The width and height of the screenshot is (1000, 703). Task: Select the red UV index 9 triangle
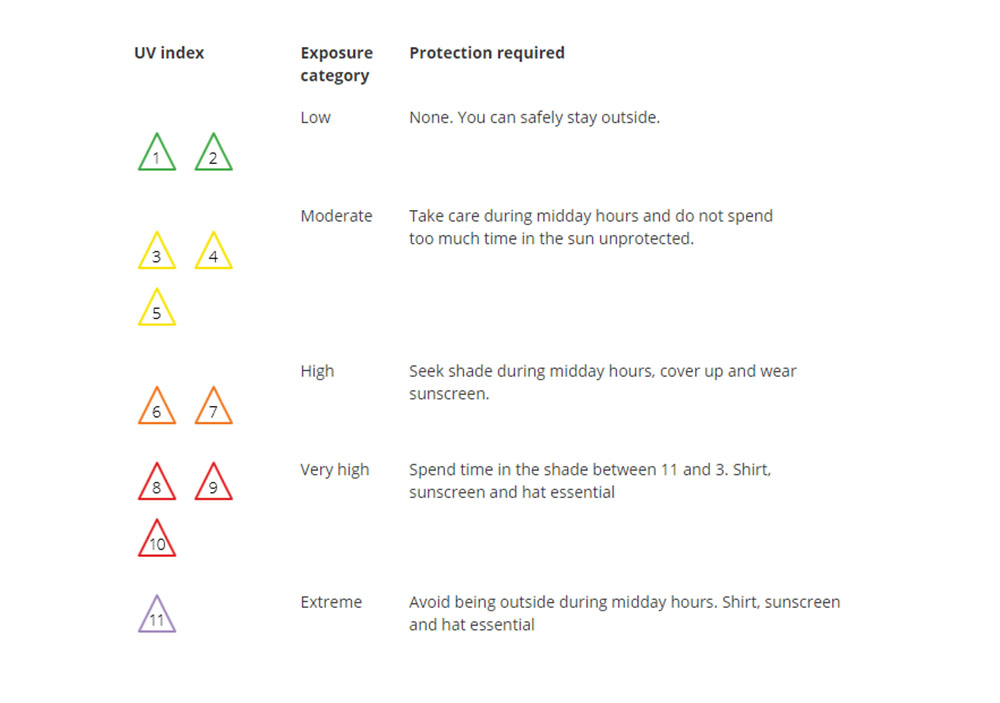click(x=214, y=482)
